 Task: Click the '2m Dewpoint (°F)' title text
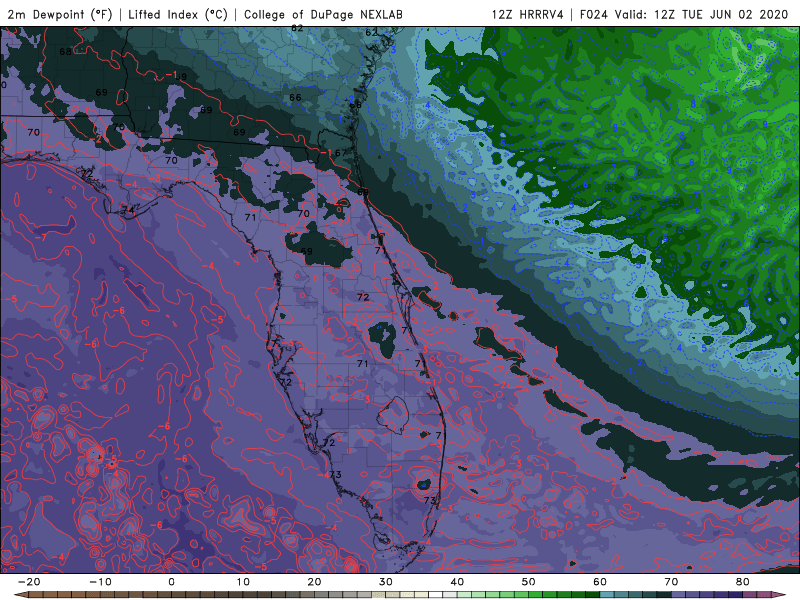point(60,14)
